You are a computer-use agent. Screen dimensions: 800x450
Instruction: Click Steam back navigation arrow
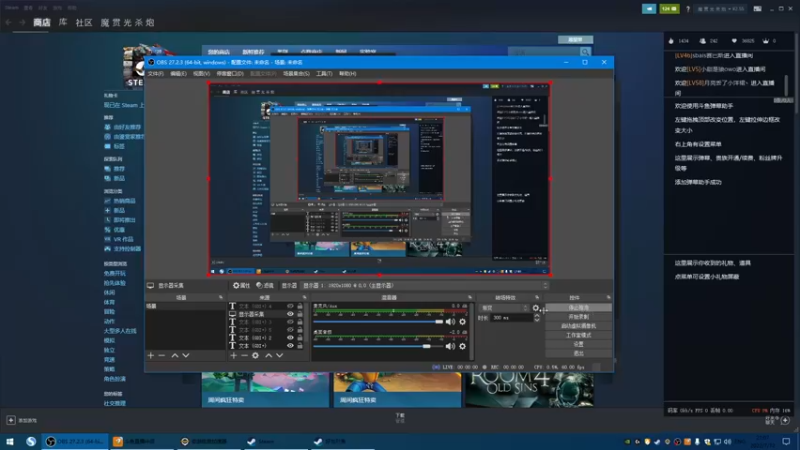9,22
